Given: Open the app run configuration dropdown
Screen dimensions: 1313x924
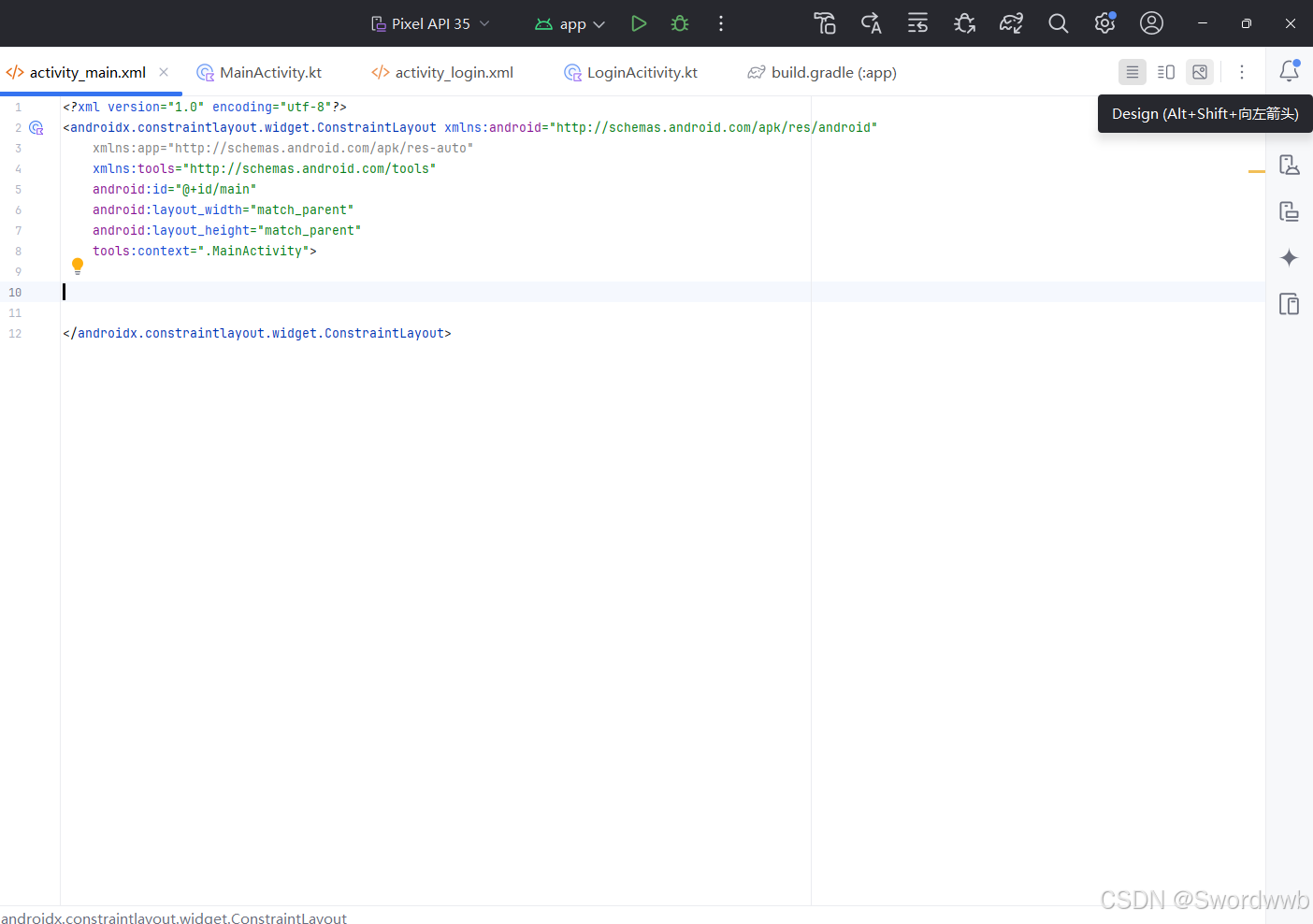Looking at the screenshot, I should pyautogui.click(x=570, y=22).
